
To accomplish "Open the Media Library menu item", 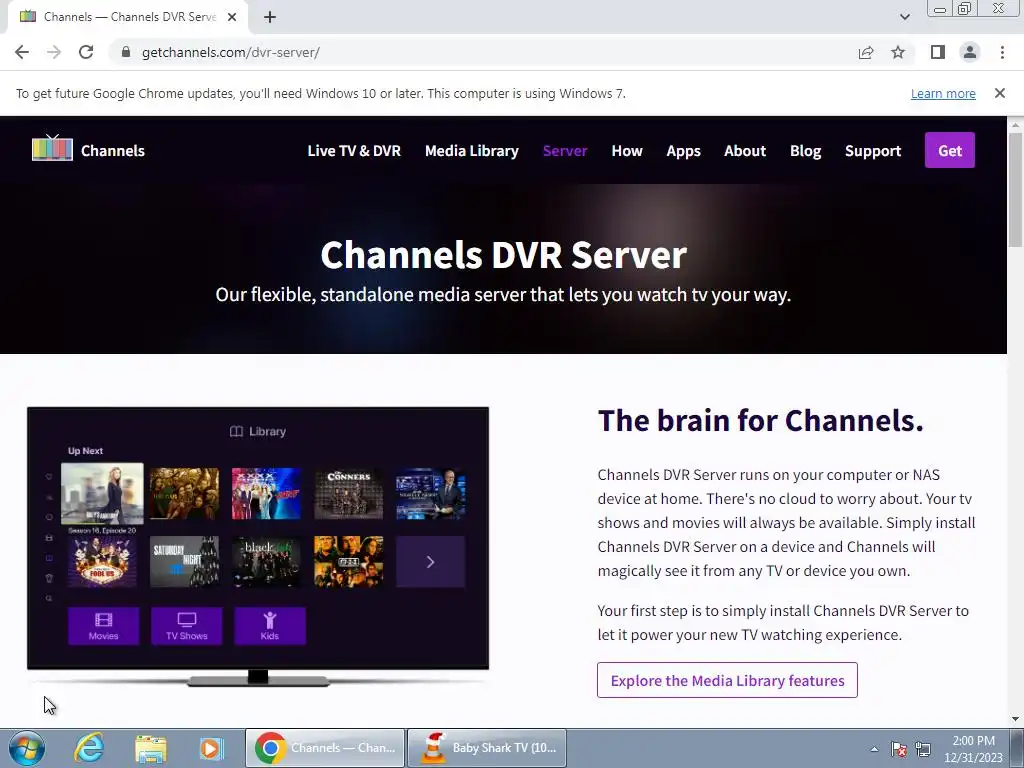I will [x=472, y=151].
